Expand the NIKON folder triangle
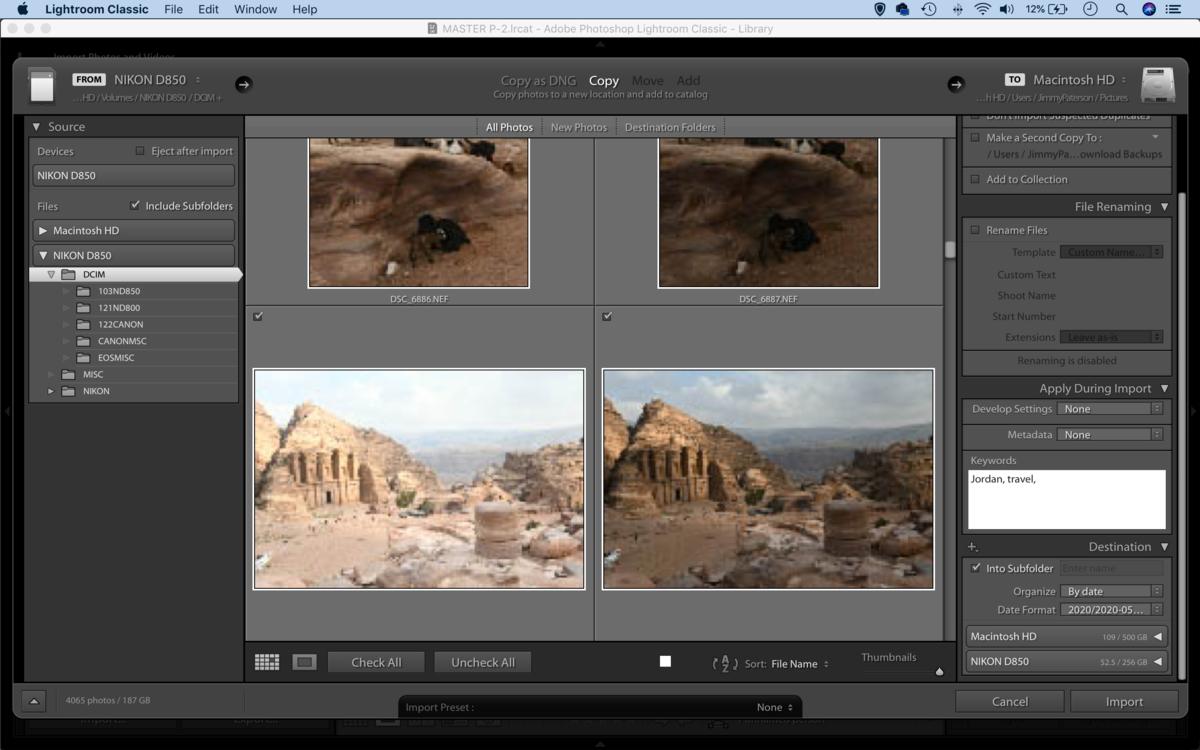 click(x=51, y=391)
